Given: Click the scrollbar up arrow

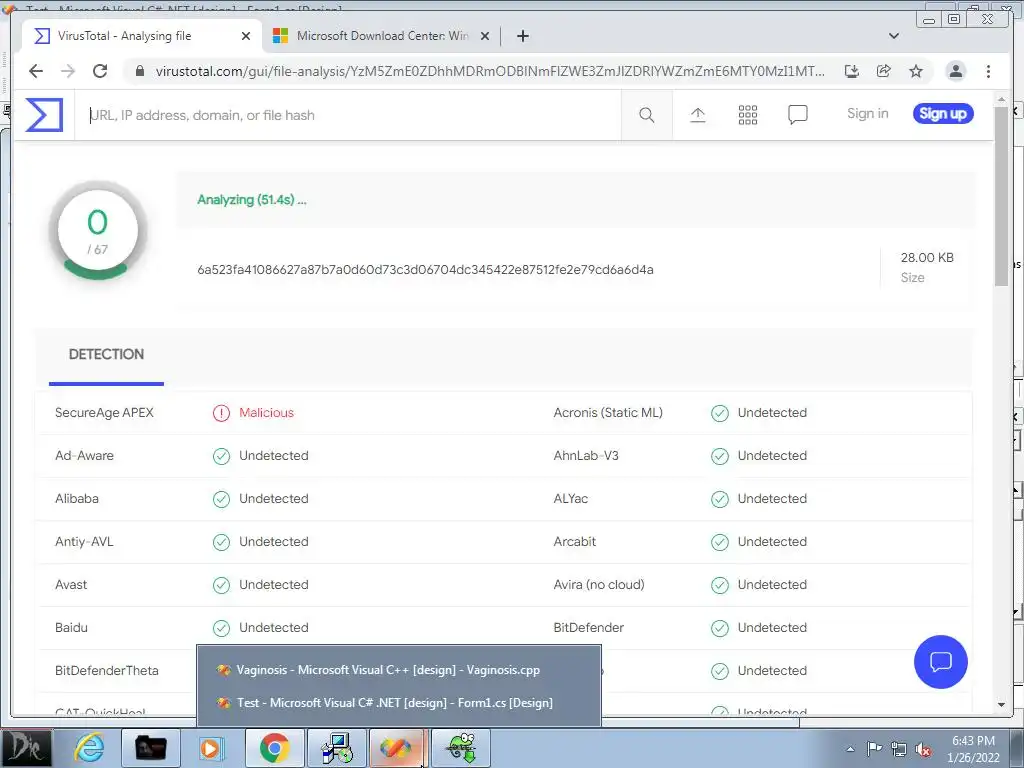Looking at the screenshot, I should point(1001,99).
